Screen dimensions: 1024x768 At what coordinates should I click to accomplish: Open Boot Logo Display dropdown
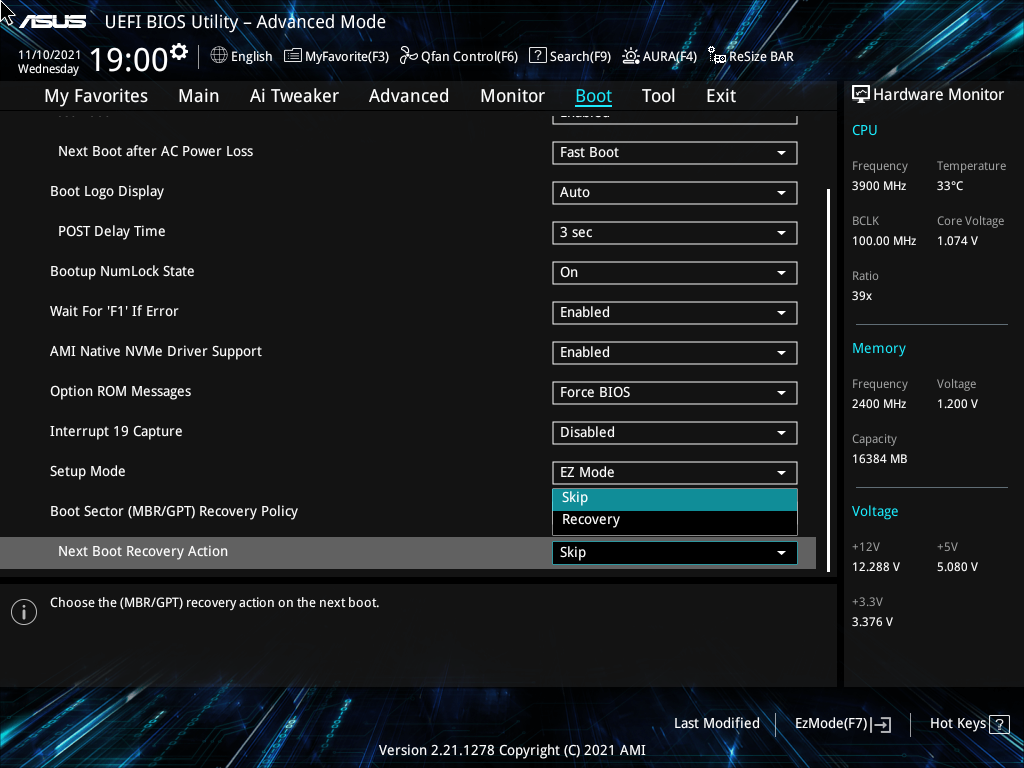[x=675, y=193]
